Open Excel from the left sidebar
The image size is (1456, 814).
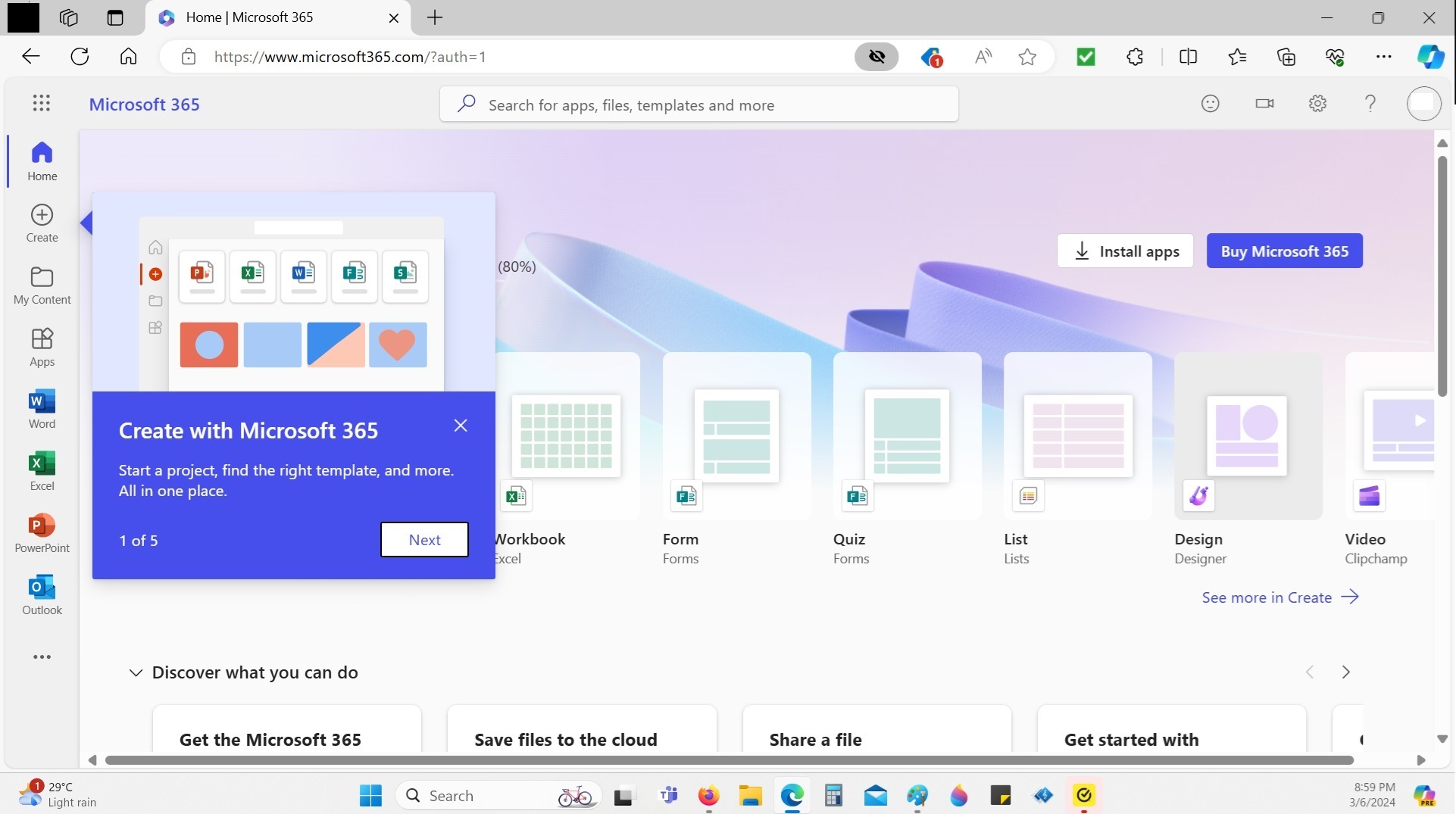[x=42, y=471]
